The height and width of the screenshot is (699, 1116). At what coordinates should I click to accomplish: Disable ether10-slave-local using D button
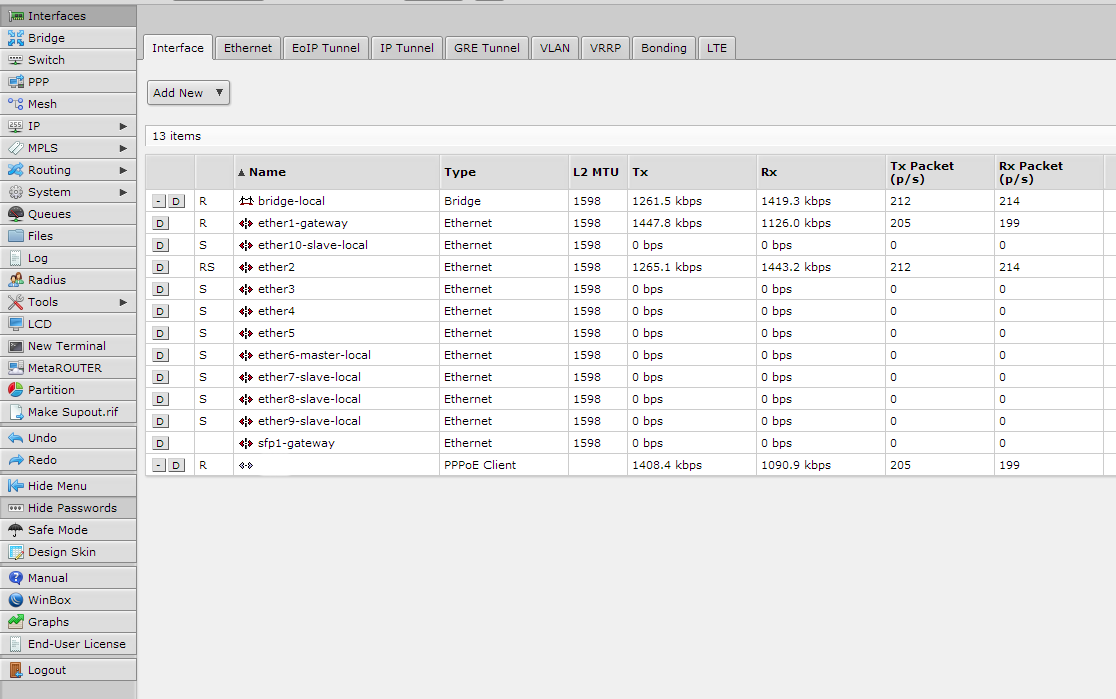point(161,246)
